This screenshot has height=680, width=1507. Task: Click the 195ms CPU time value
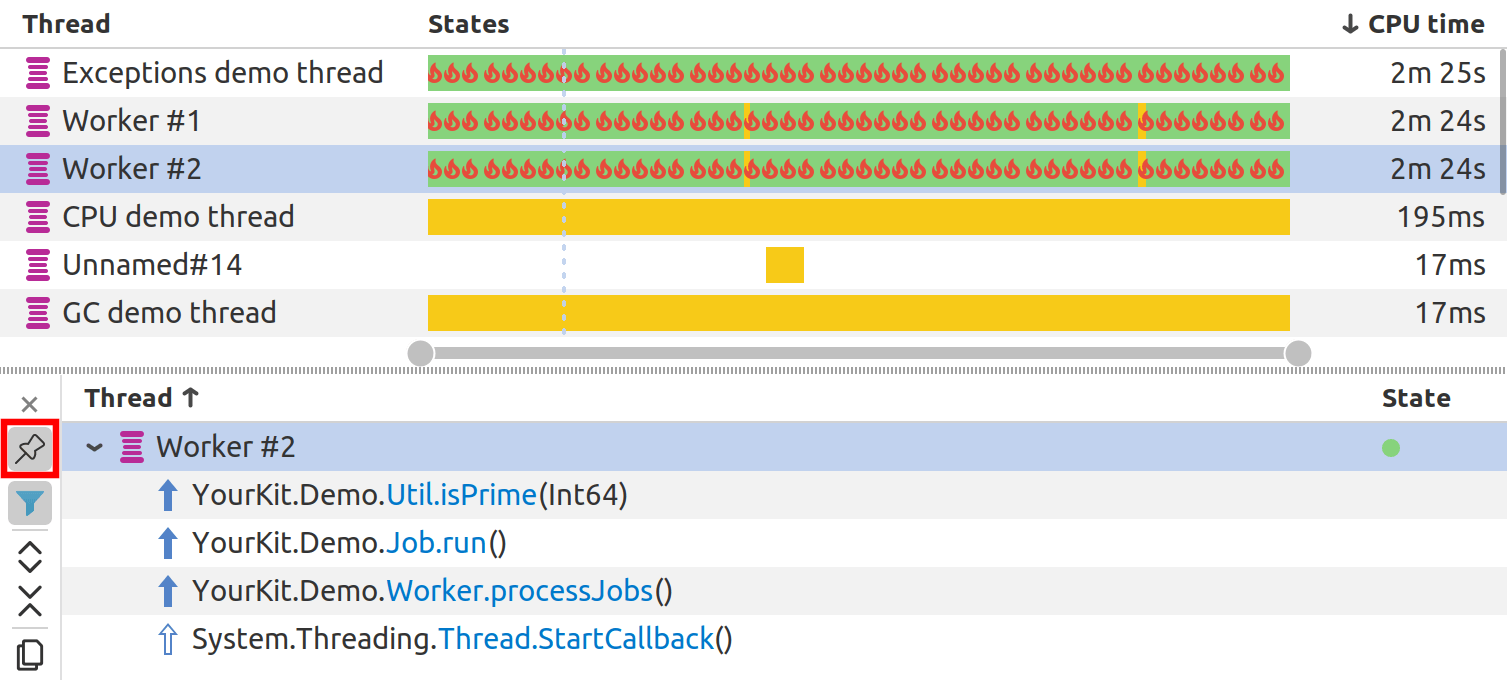[x=1441, y=217]
